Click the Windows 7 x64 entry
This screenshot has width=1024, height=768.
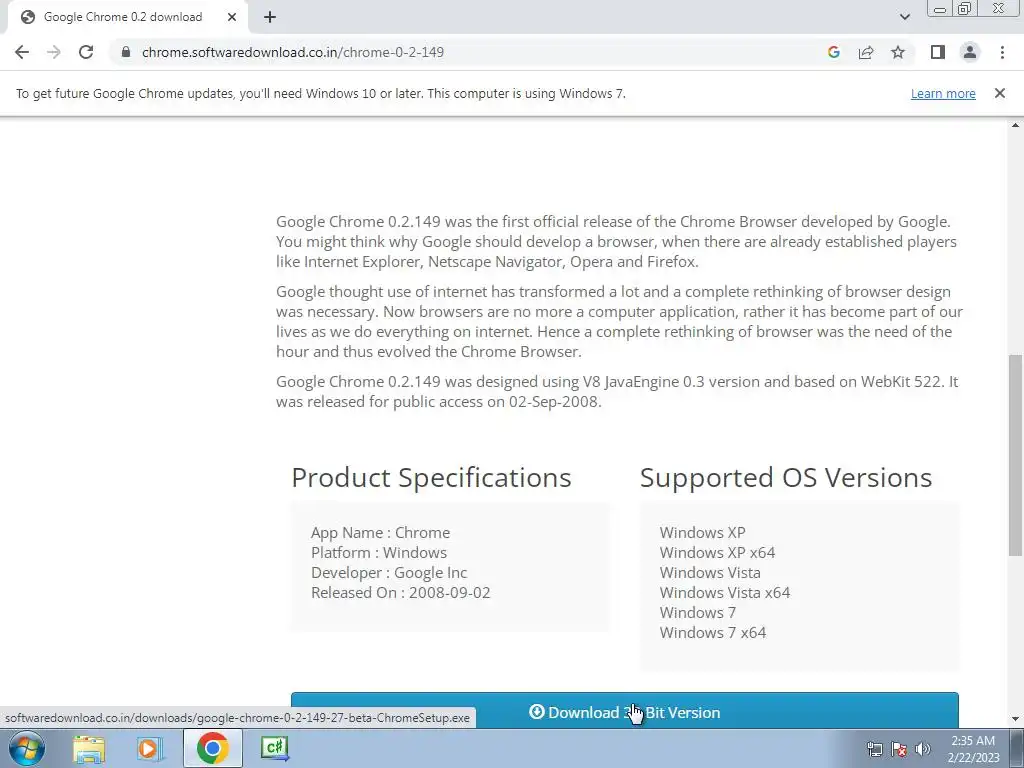tap(712, 632)
